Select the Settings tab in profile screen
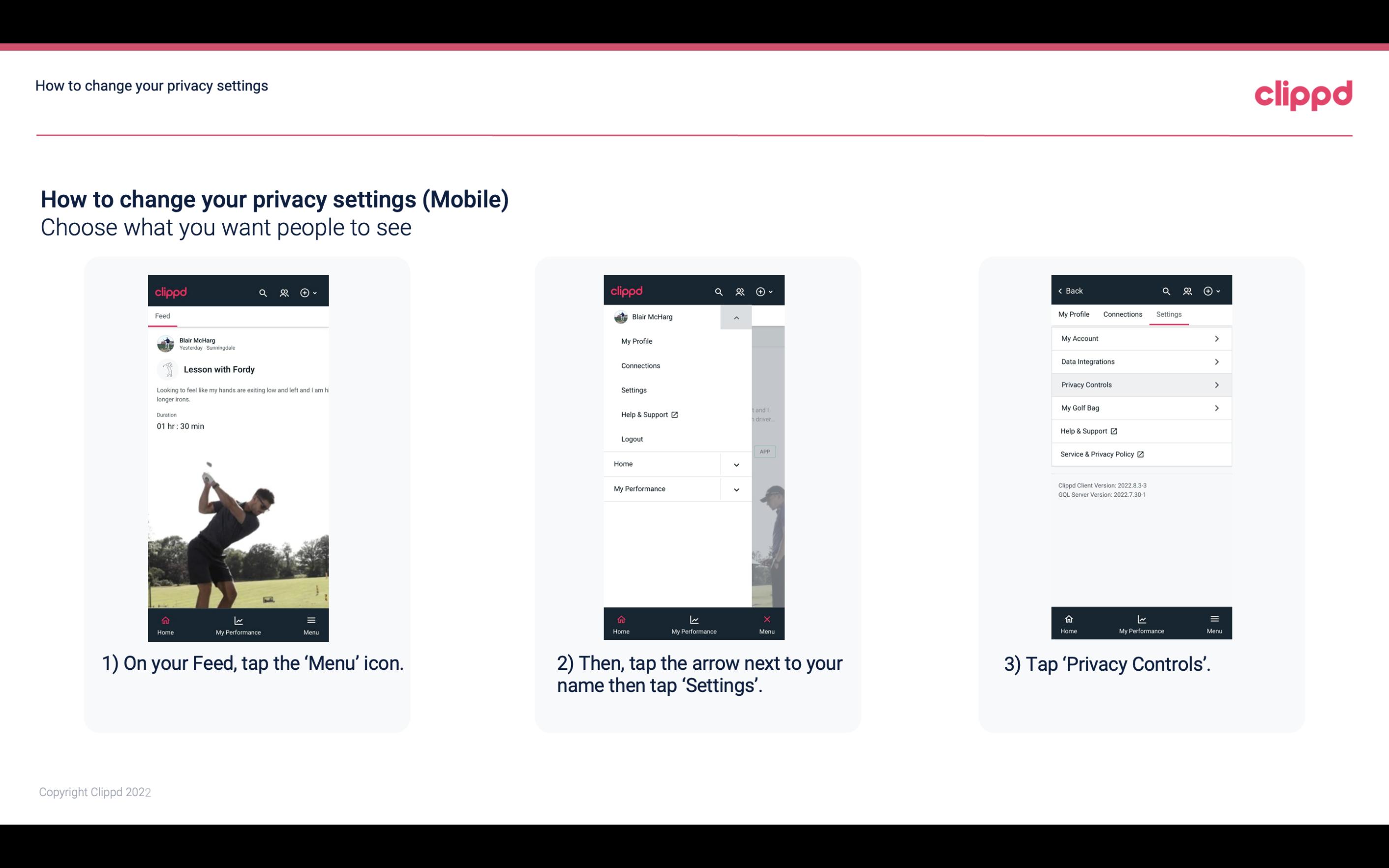 (1168, 314)
